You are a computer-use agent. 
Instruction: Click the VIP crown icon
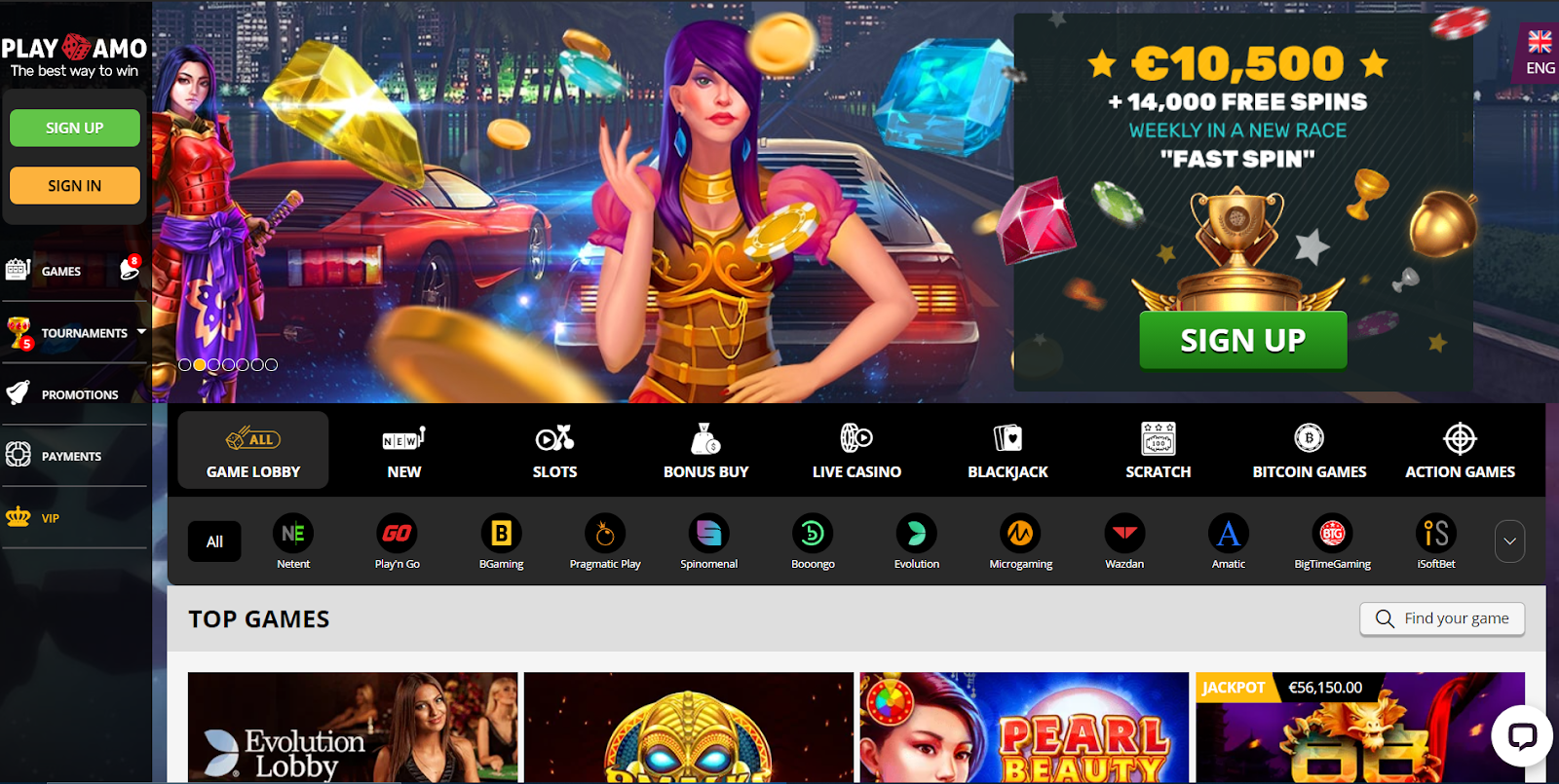(x=19, y=517)
